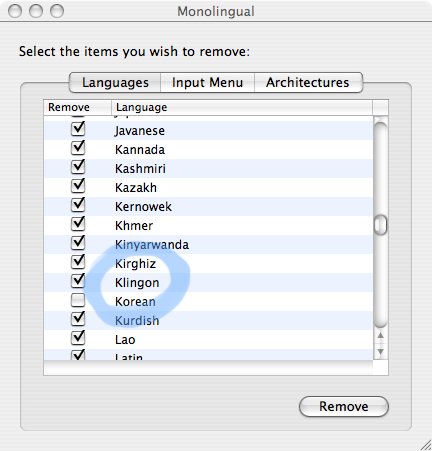Select the Klingon language name
This screenshot has height=451, width=432.
[x=137, y=283]
